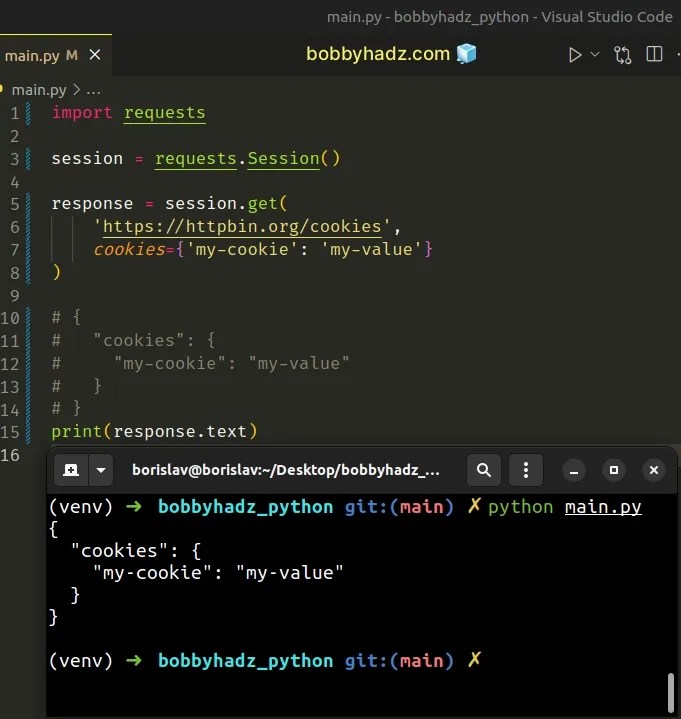This screenshot has height=719, width=681.
Task: Click underlined main.py in terminal command
Action: tap(603, 507)
